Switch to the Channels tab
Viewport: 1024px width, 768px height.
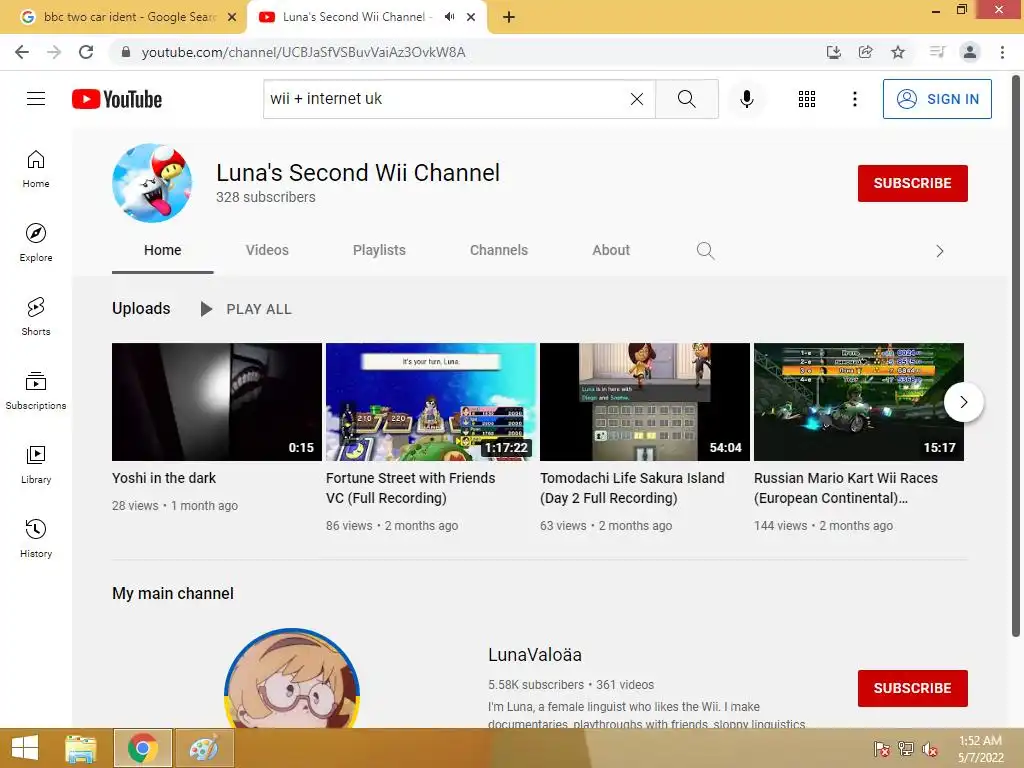[499, 250]
